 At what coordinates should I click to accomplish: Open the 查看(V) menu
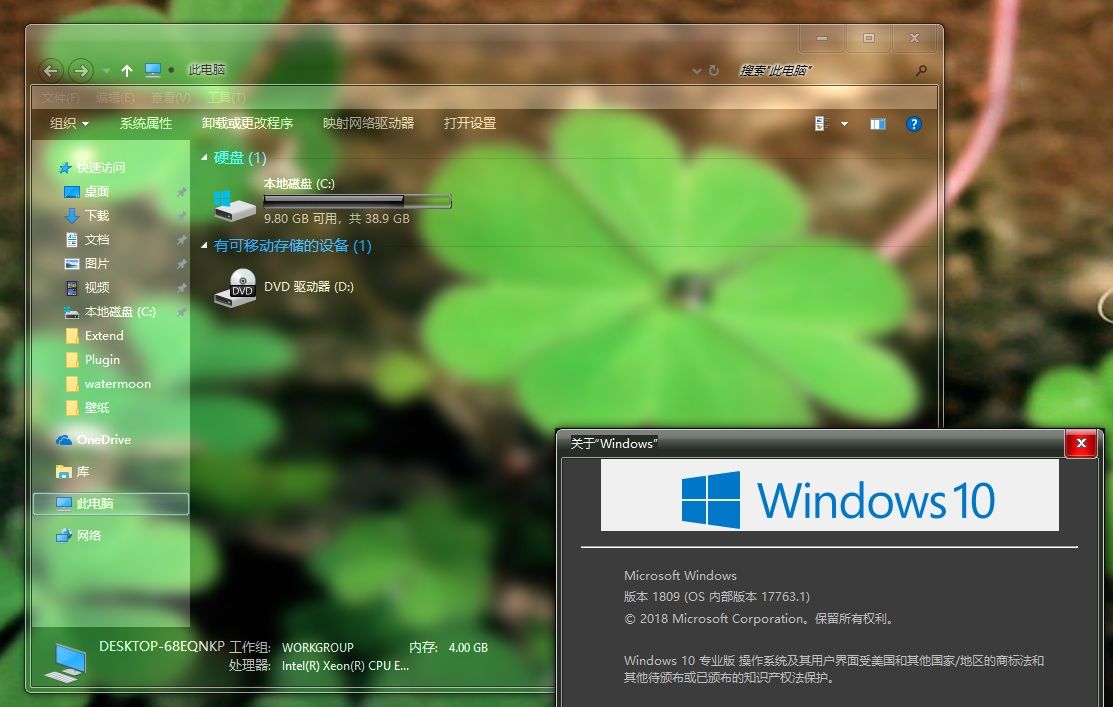tap(171, 97)
